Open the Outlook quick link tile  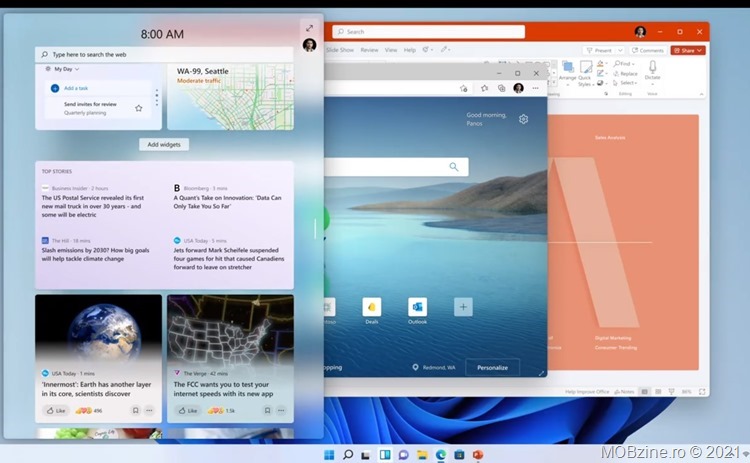click(x=417, y=310)
